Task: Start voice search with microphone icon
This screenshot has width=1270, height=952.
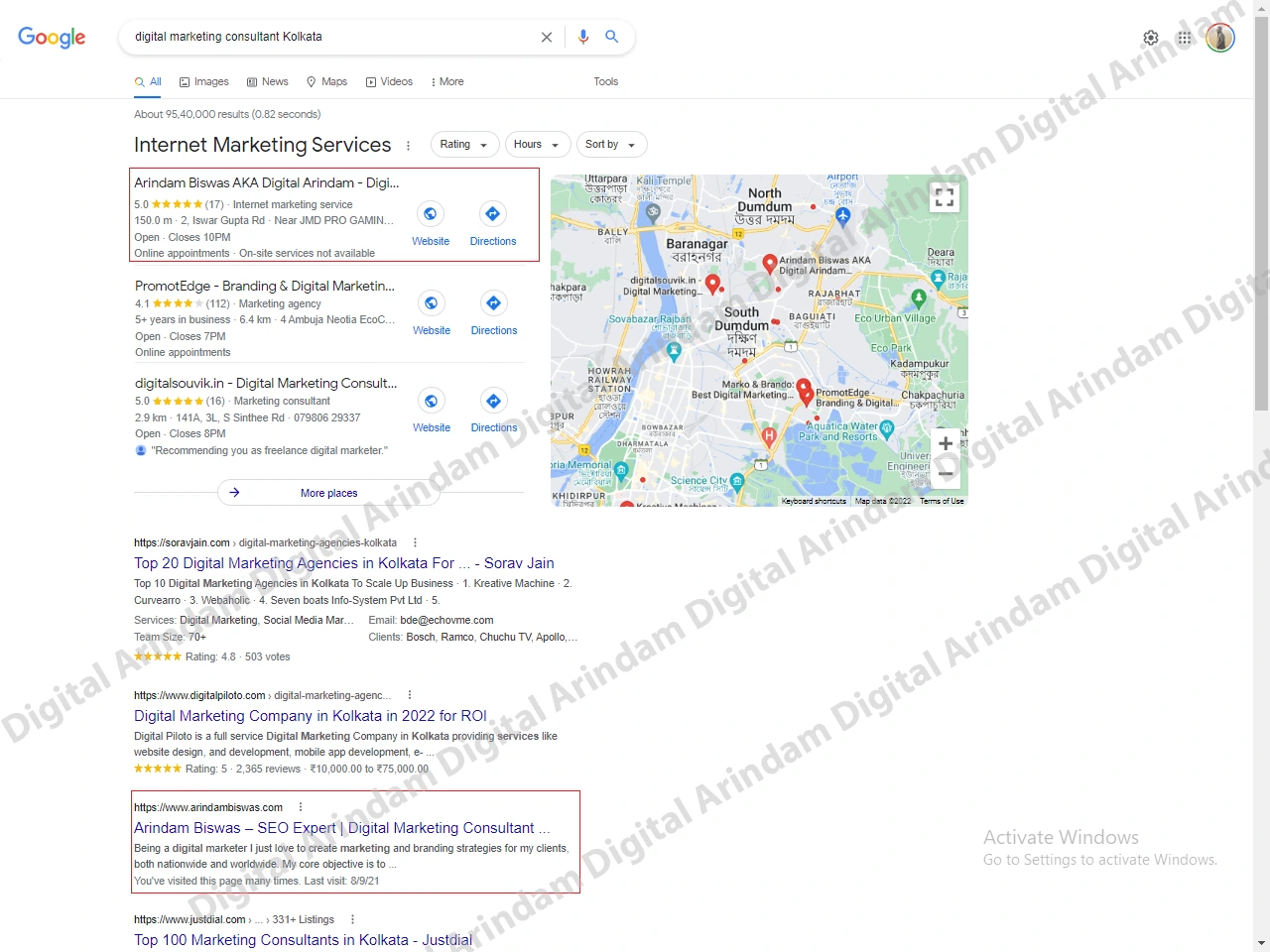Action: tap(583, 37)
